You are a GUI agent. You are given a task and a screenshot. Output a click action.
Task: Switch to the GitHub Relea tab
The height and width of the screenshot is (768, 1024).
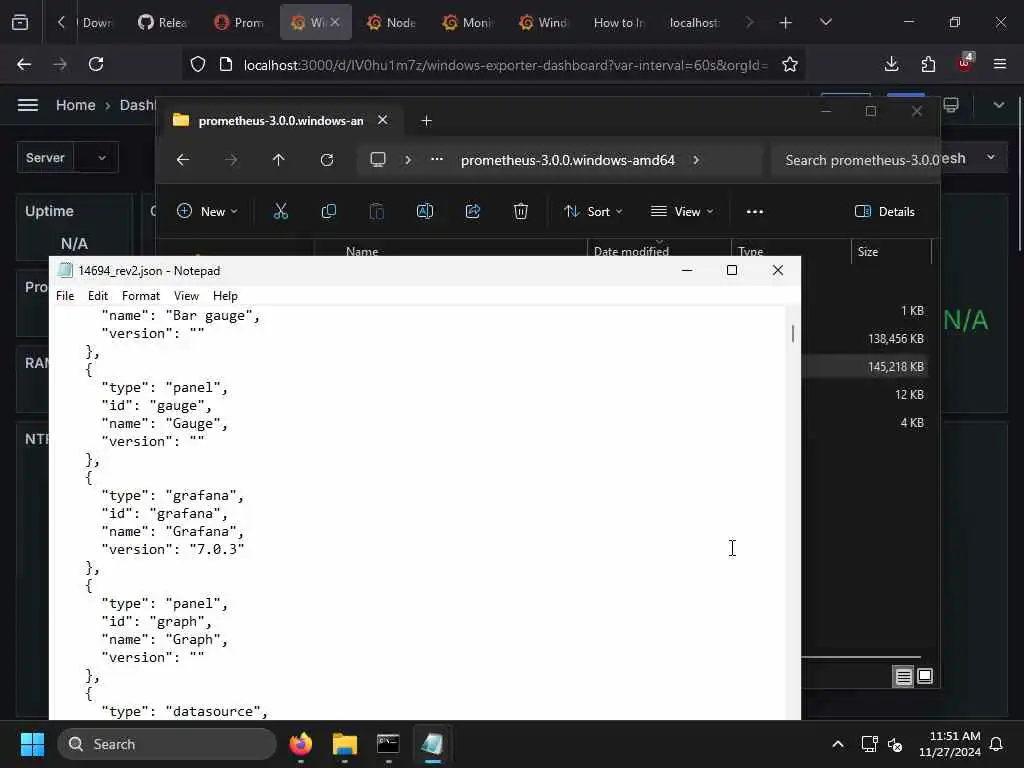pyautogui.click(x=163, y=23)
